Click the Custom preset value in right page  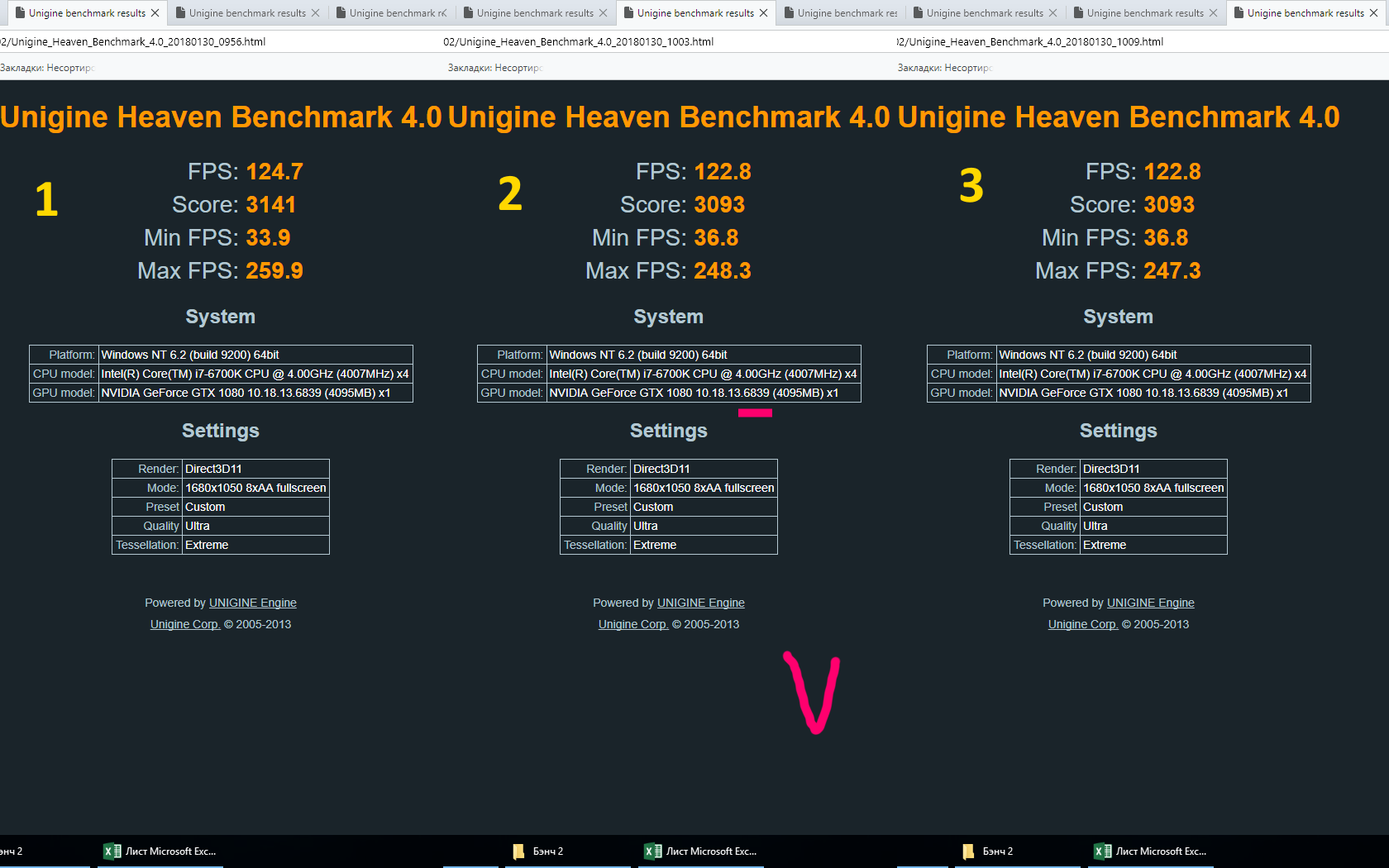(x=1153, y=507)
